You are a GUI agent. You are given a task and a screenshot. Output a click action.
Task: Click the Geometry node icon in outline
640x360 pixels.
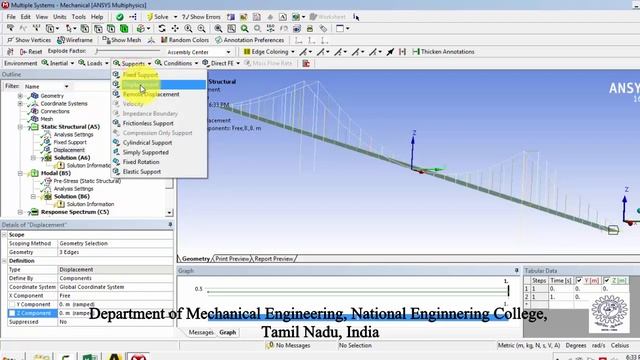[x=35, y=96]
